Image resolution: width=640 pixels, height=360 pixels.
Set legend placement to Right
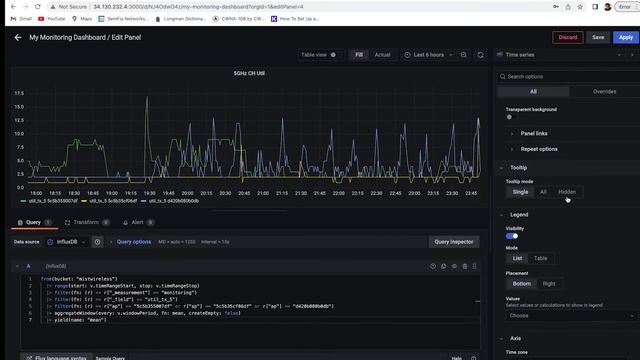pyautogui.click(x=549, y=284)
